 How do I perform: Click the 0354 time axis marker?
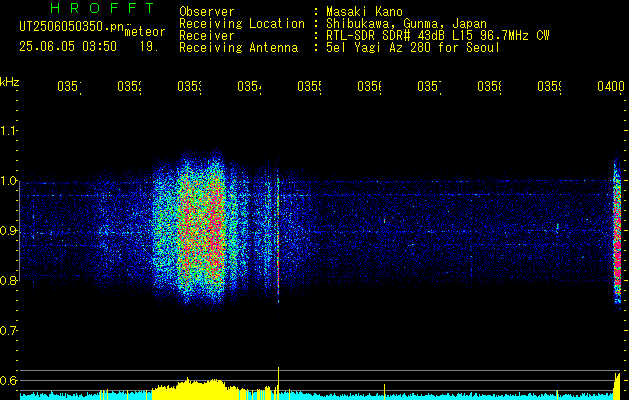point(250,86)
